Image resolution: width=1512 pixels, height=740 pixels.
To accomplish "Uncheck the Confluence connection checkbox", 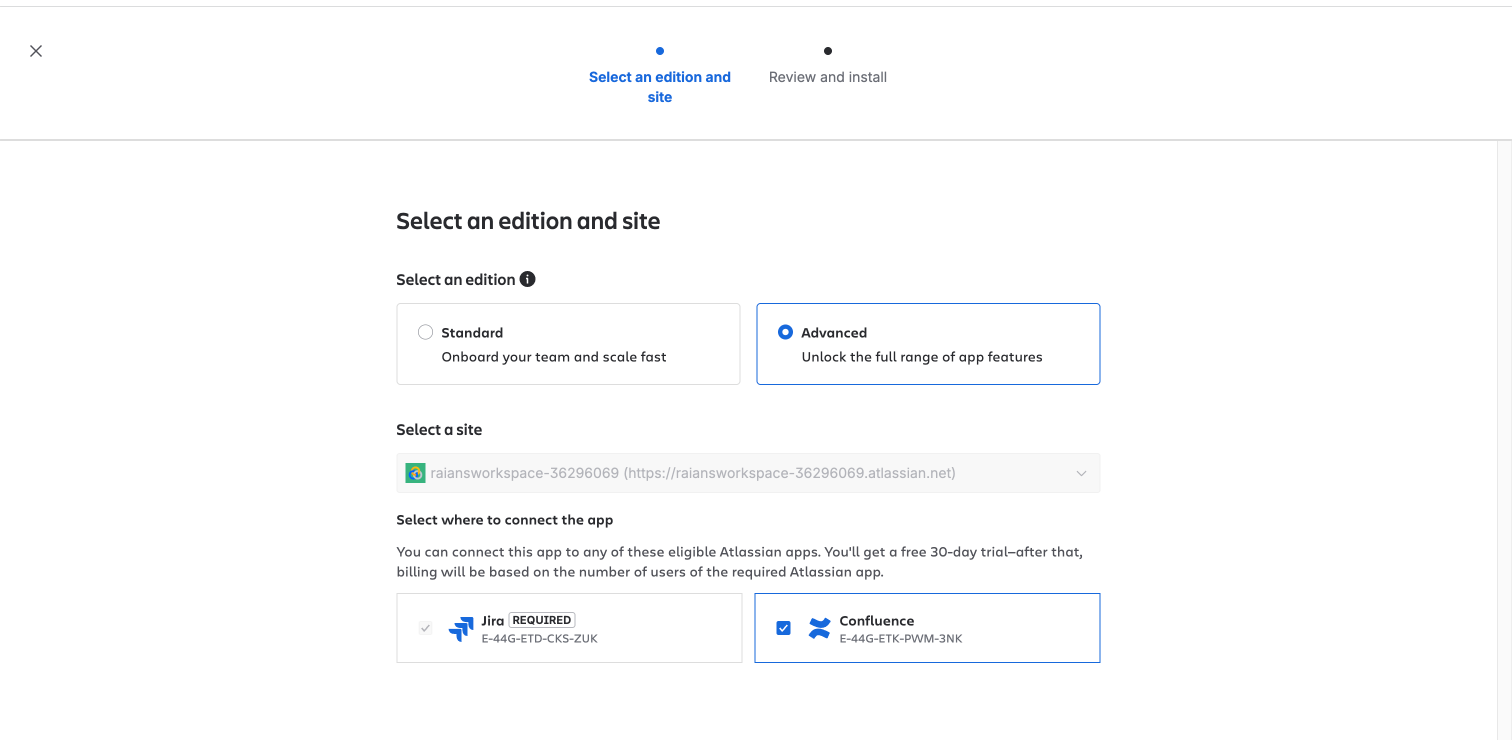I will (x=784, y=627).
